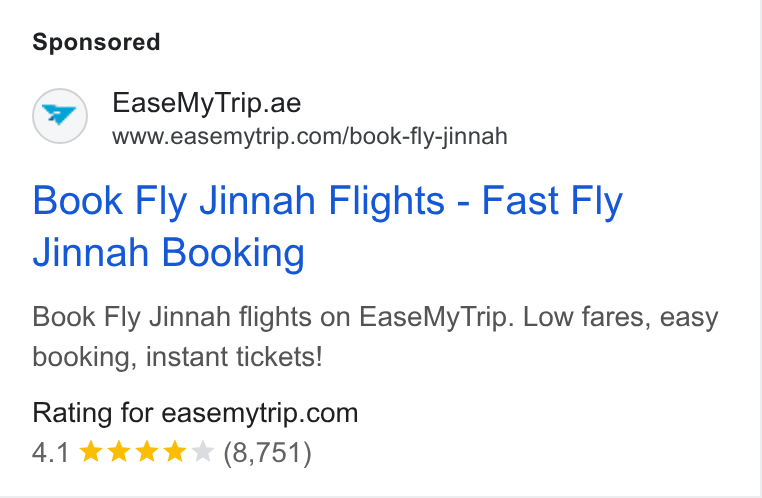Click the gray unfilled fifth star

pos(203,452)
